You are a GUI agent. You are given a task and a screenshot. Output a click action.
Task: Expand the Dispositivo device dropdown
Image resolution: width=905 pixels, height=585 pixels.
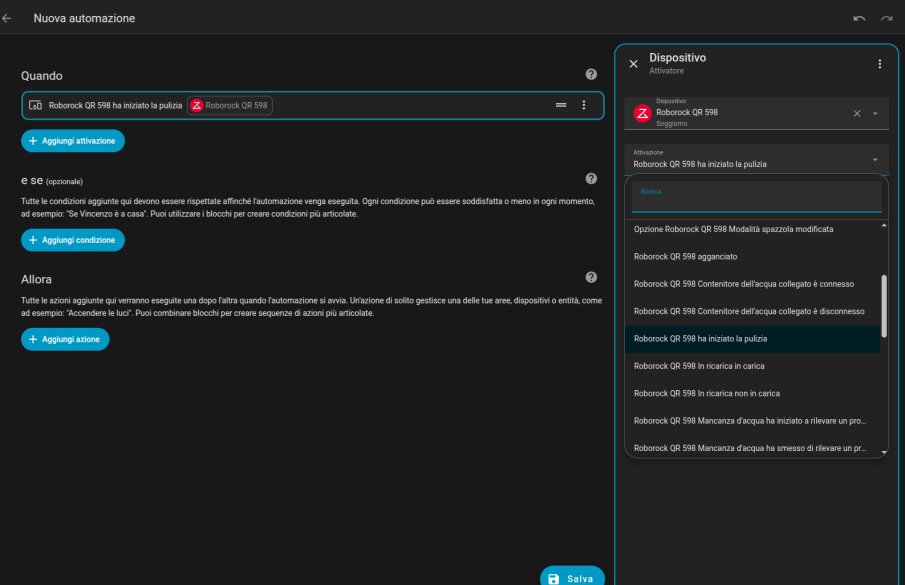[x=875, y=113]
